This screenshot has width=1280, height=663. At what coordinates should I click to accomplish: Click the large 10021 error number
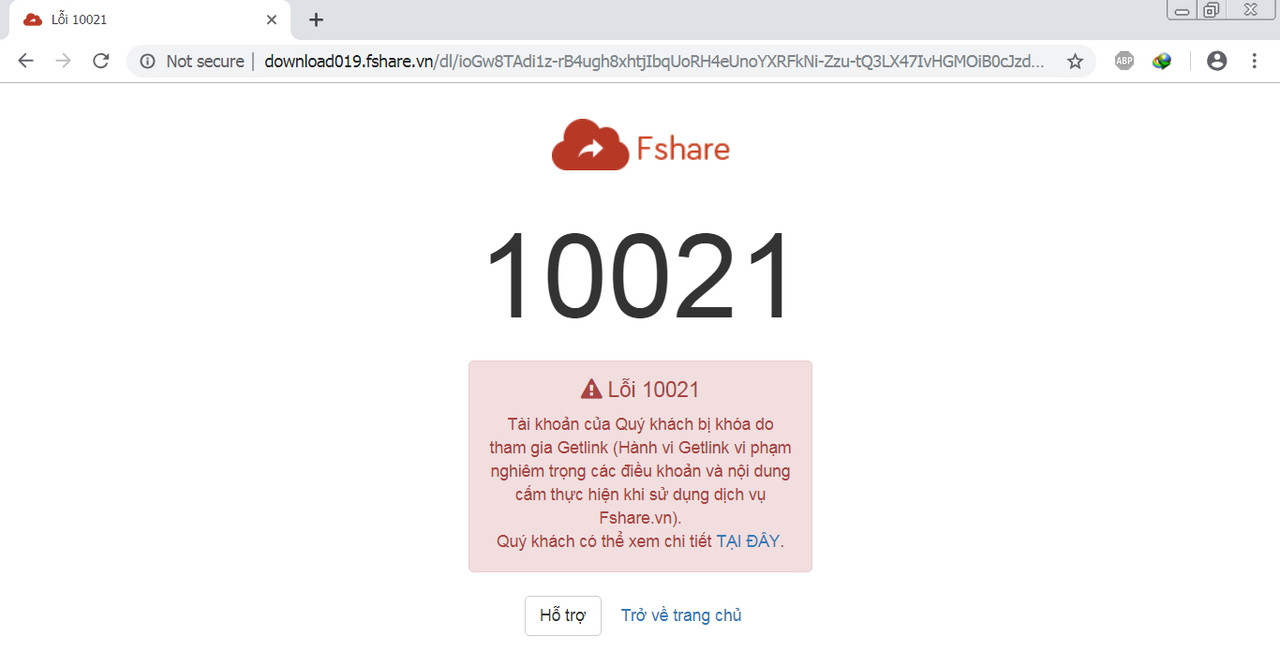pos(640,275)
